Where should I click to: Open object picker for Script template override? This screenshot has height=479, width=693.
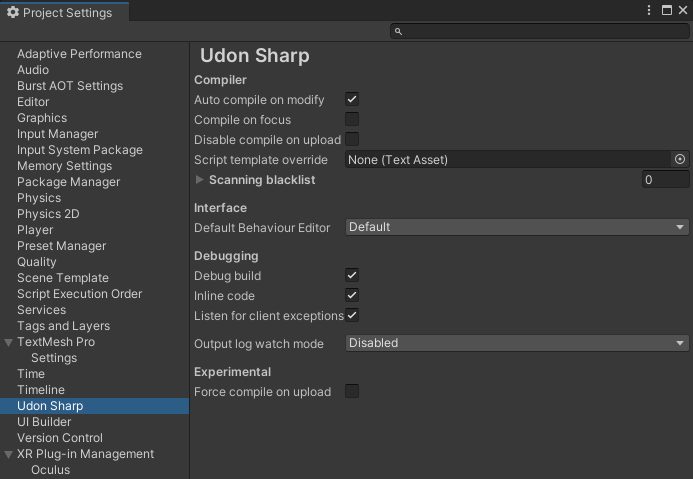click(x=680, y=159)
